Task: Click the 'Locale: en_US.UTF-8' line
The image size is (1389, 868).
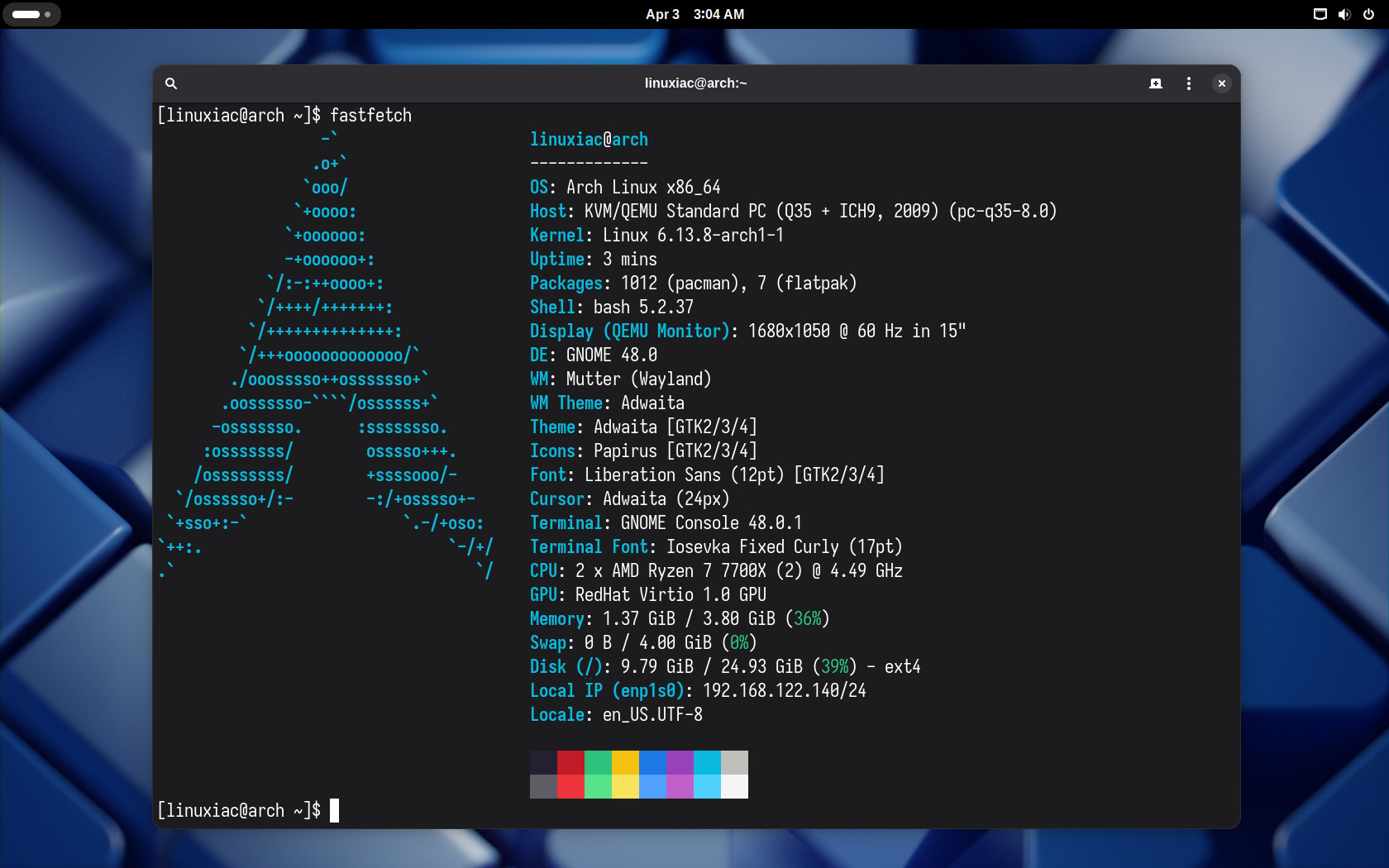Action: [616, 715]
